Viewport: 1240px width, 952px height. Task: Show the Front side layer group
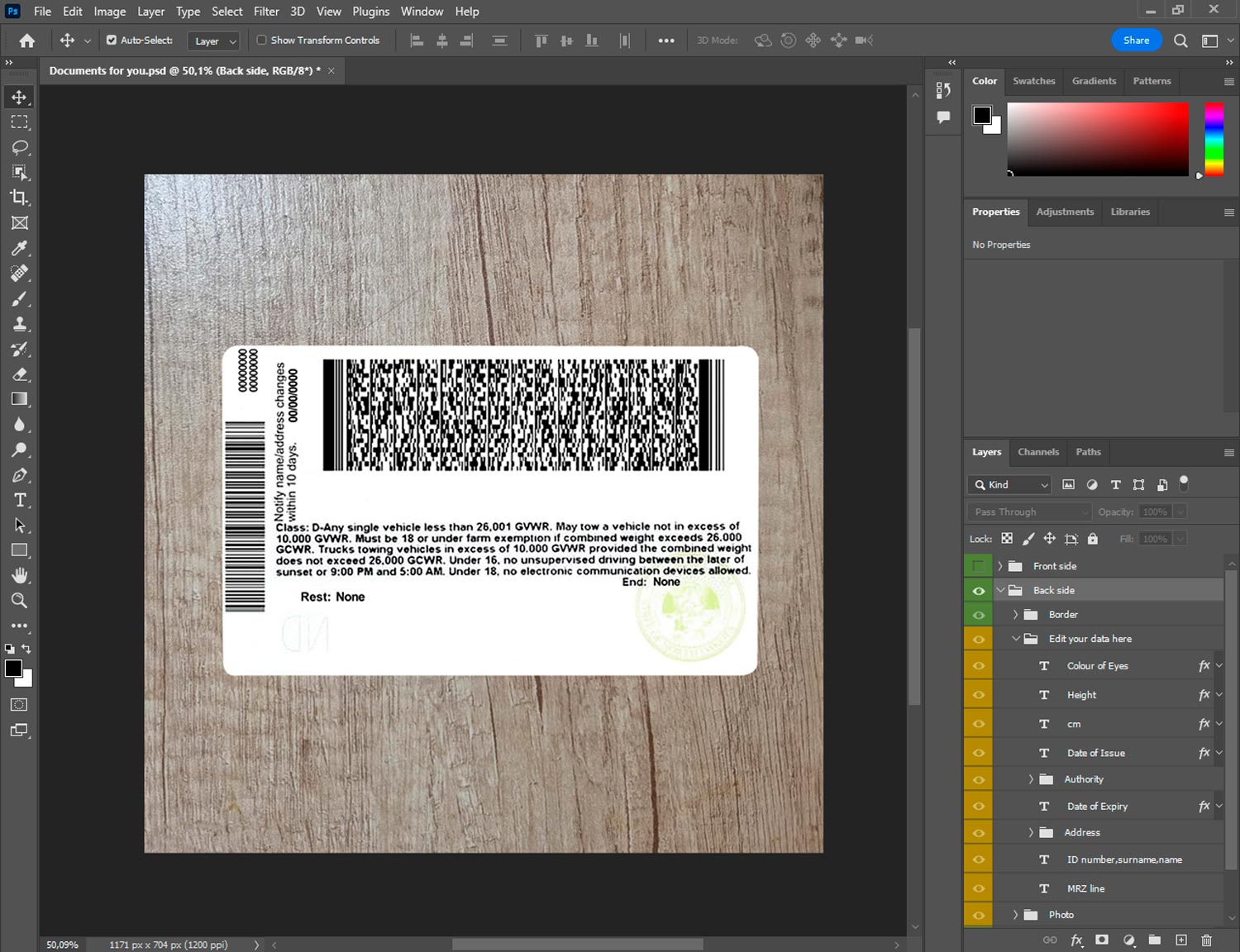point(978,566)
